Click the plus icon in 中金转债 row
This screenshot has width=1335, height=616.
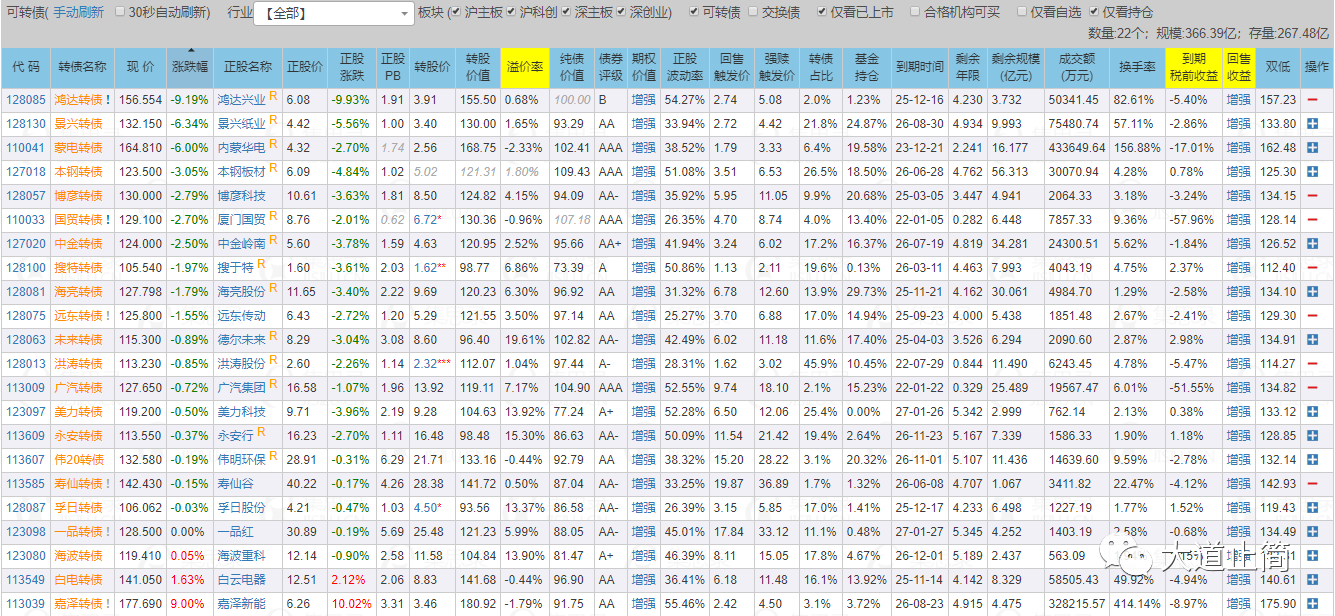click(1312, 244)
